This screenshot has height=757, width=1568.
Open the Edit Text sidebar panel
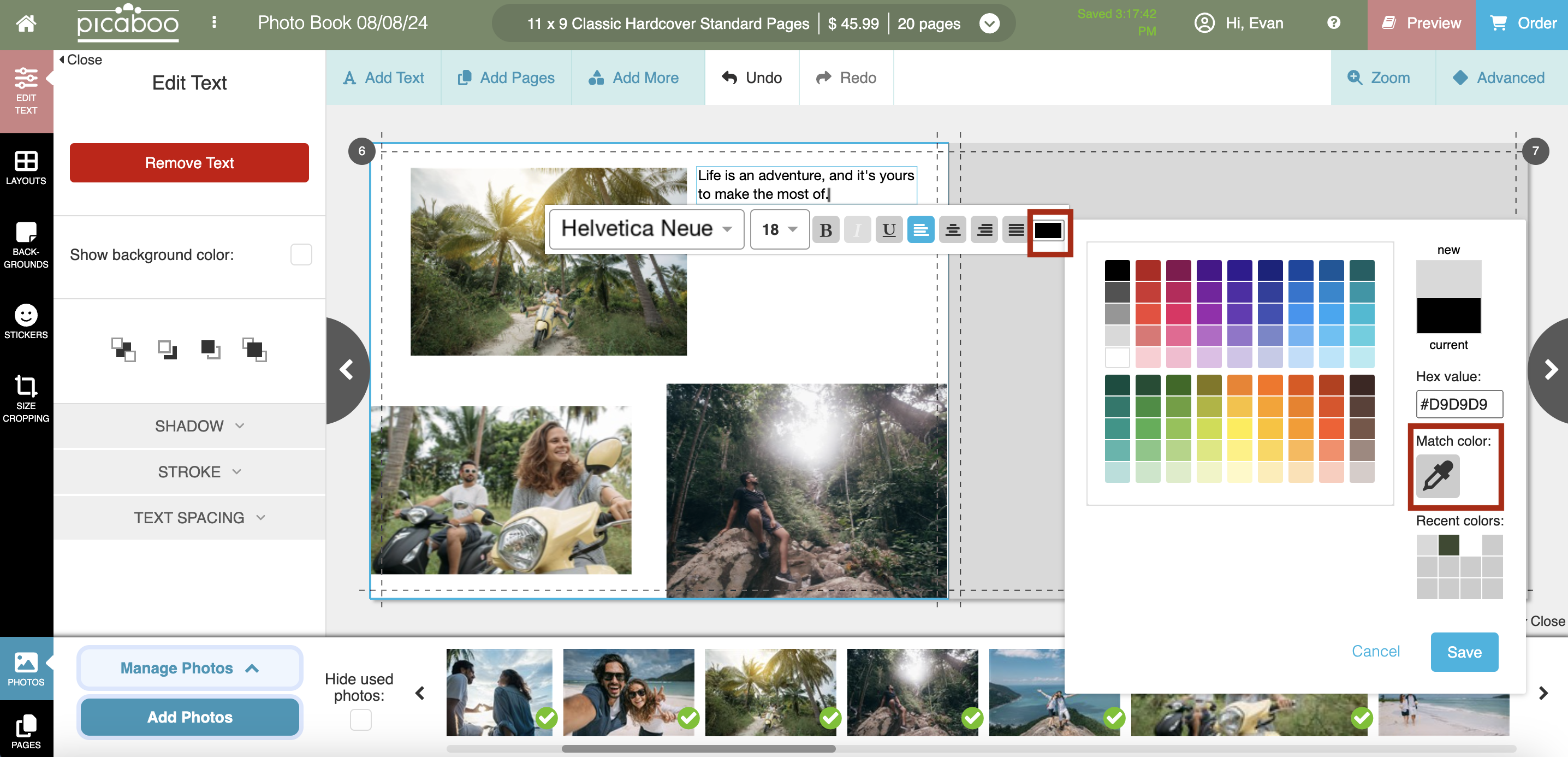[x=26, y=91]
